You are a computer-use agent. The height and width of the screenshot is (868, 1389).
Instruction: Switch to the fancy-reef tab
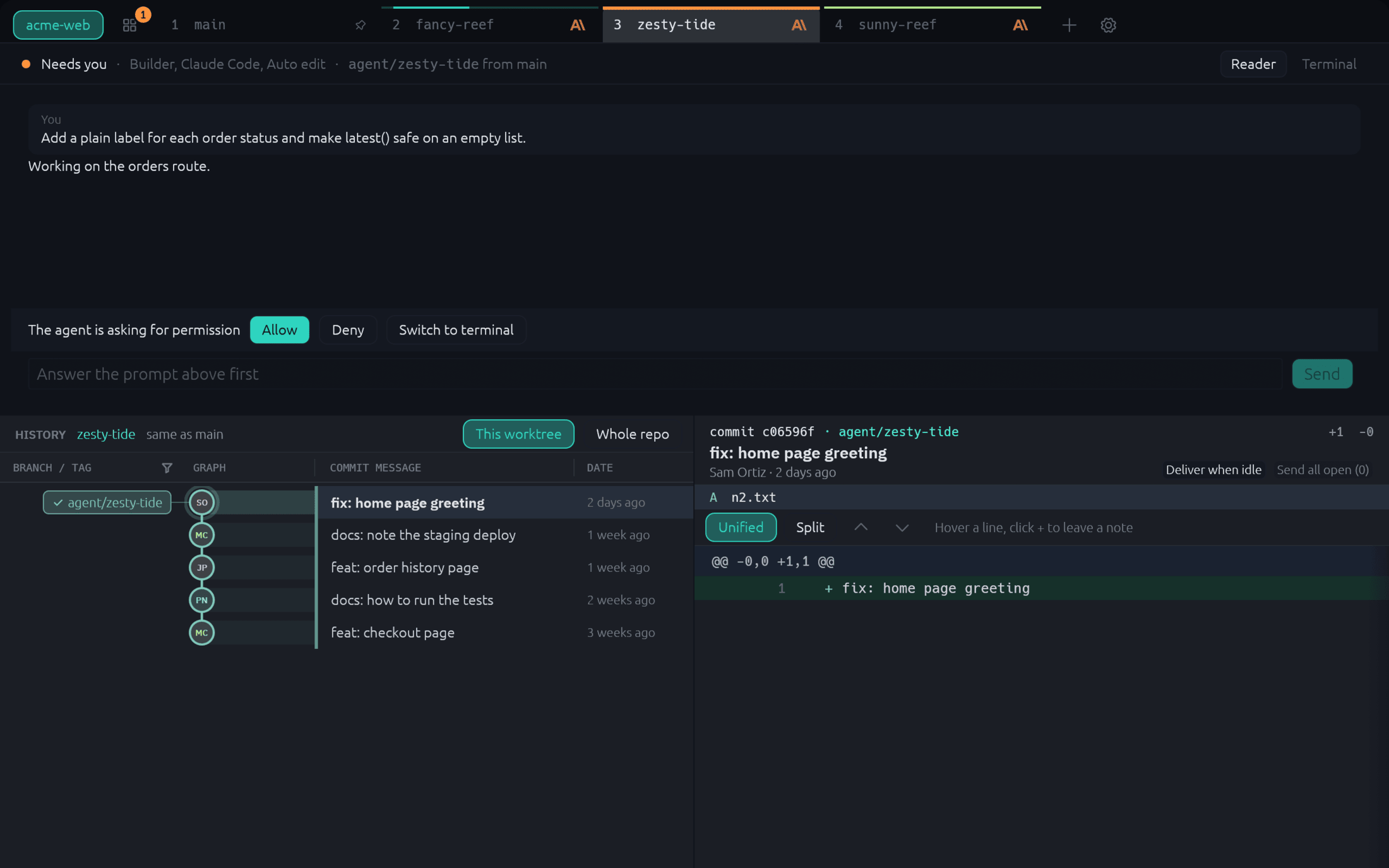tap(490, 25)
